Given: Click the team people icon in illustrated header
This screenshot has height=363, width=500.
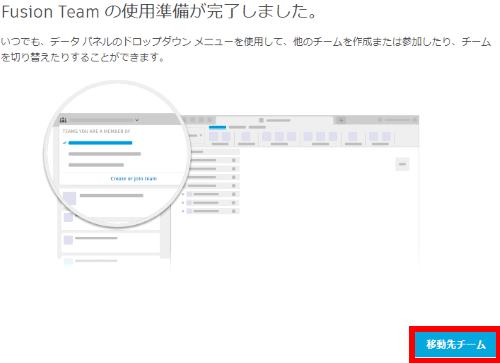Looking at the screenshot, I should click(x=63, y=120).
